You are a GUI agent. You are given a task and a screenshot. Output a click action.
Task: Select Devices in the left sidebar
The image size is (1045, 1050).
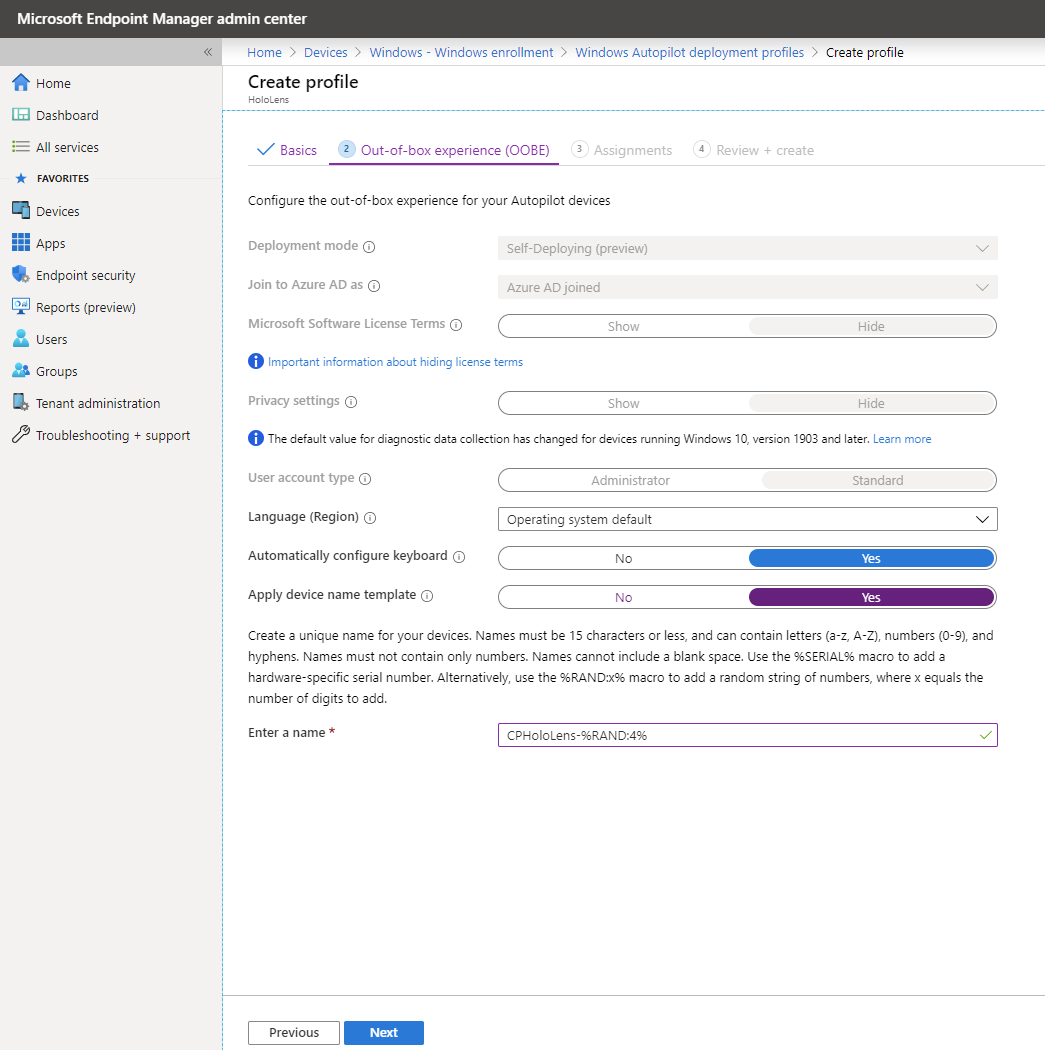coord(57,210)
